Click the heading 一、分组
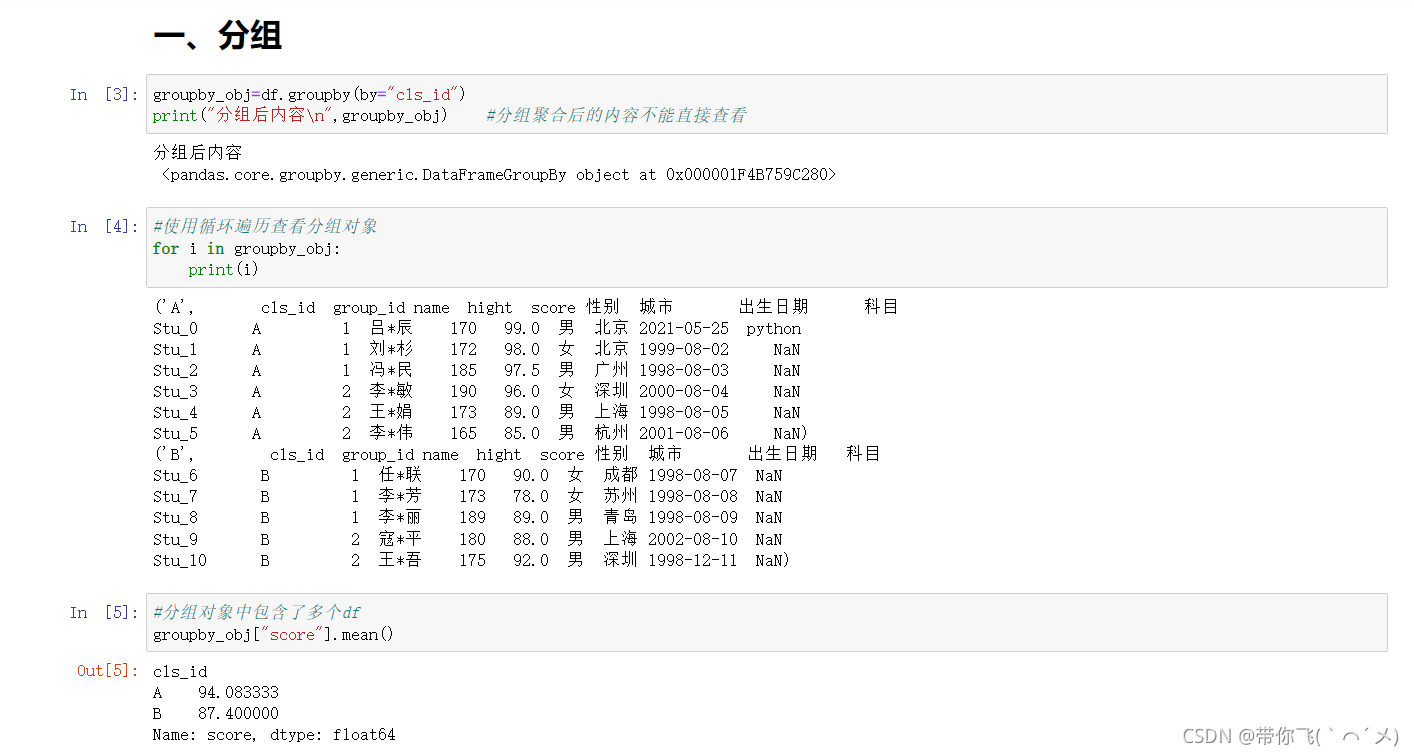Image resolution: width=1414 pixels, height=756 pixels. pos(217,36)
